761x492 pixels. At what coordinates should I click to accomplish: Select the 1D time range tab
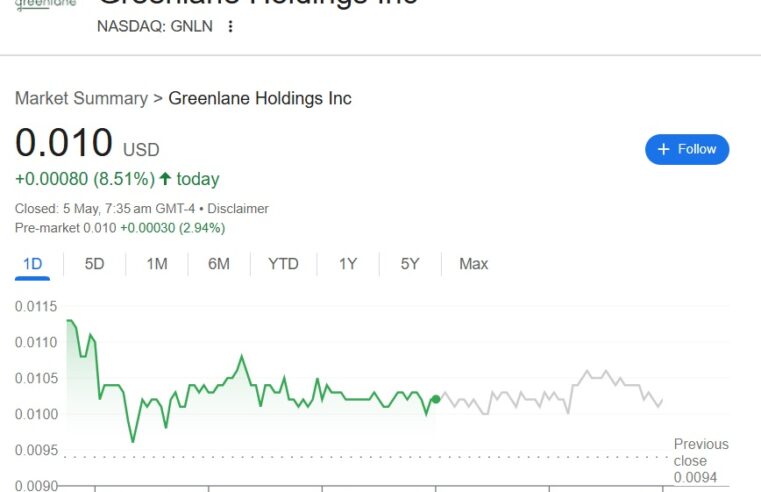[x=33, y=264]
